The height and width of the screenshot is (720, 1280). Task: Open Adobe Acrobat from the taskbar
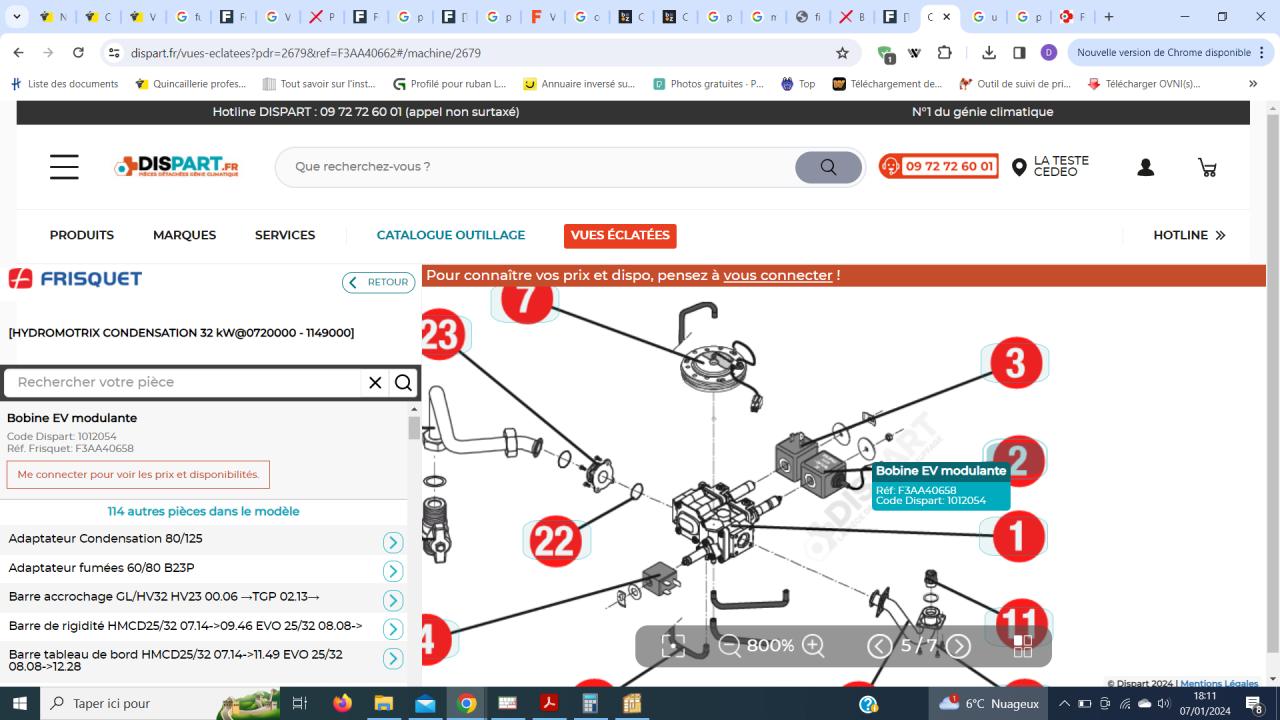[549, 703]
